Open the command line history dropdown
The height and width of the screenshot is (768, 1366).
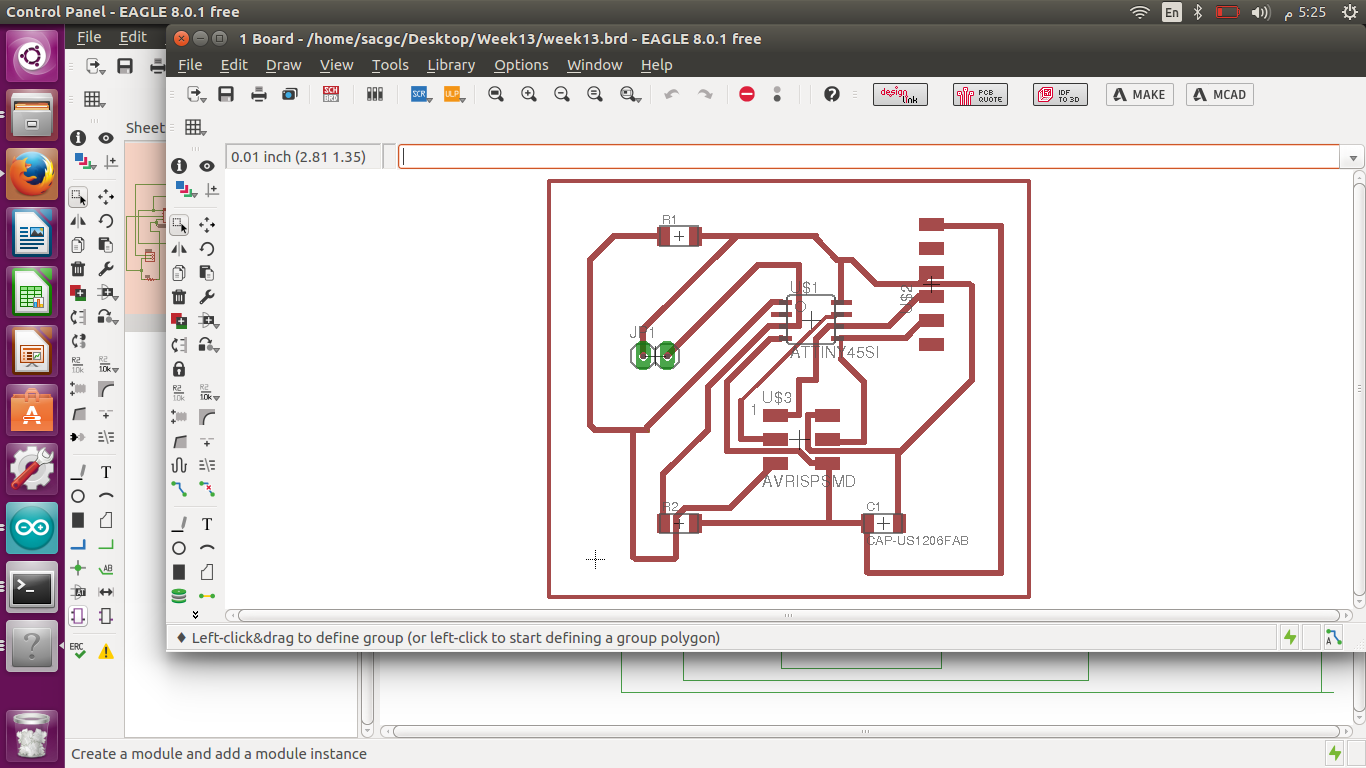click(x=1354, y=158)
